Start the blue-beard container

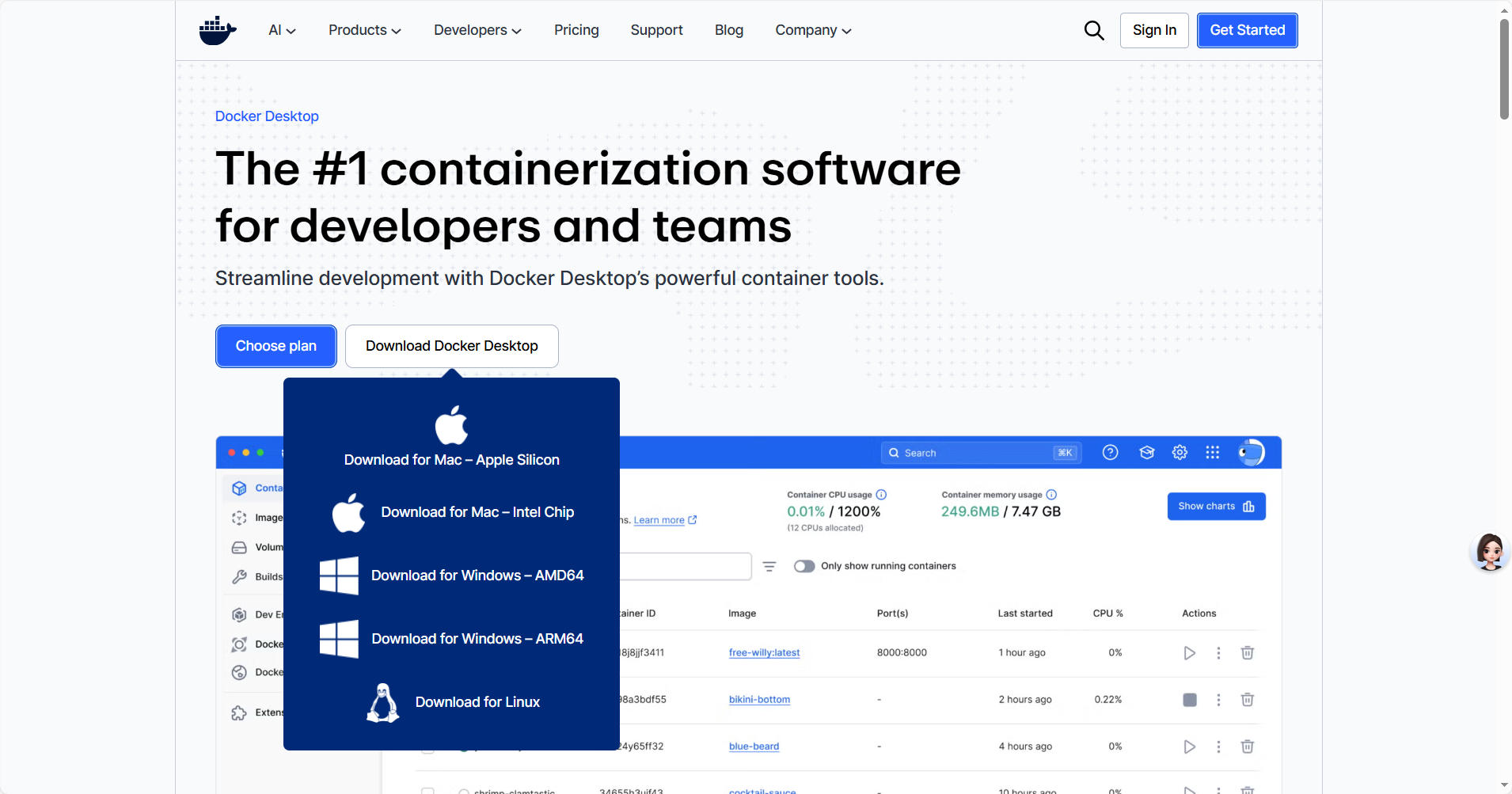(1189, 747)
